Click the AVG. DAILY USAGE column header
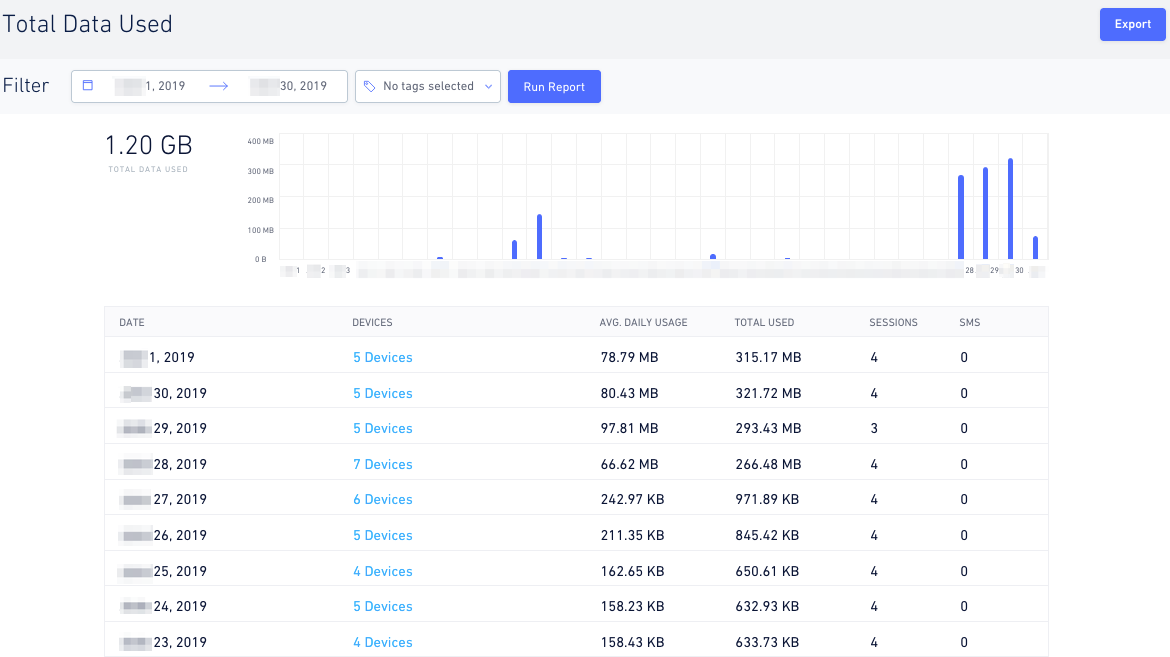The width and height of the screenshot is (1170, 657). 643,323
